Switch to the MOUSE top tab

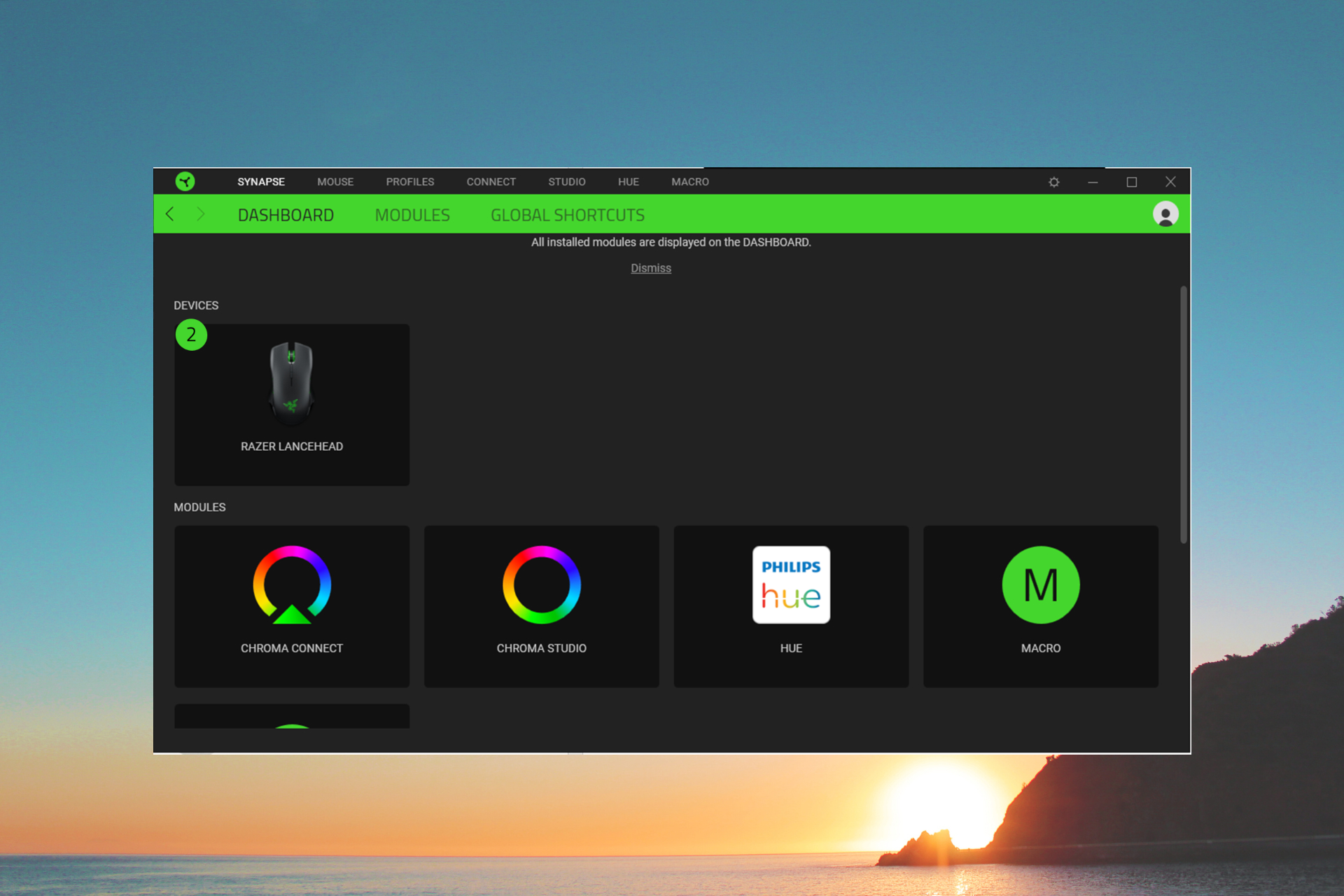pyautogui.click(x=335, y=182)
